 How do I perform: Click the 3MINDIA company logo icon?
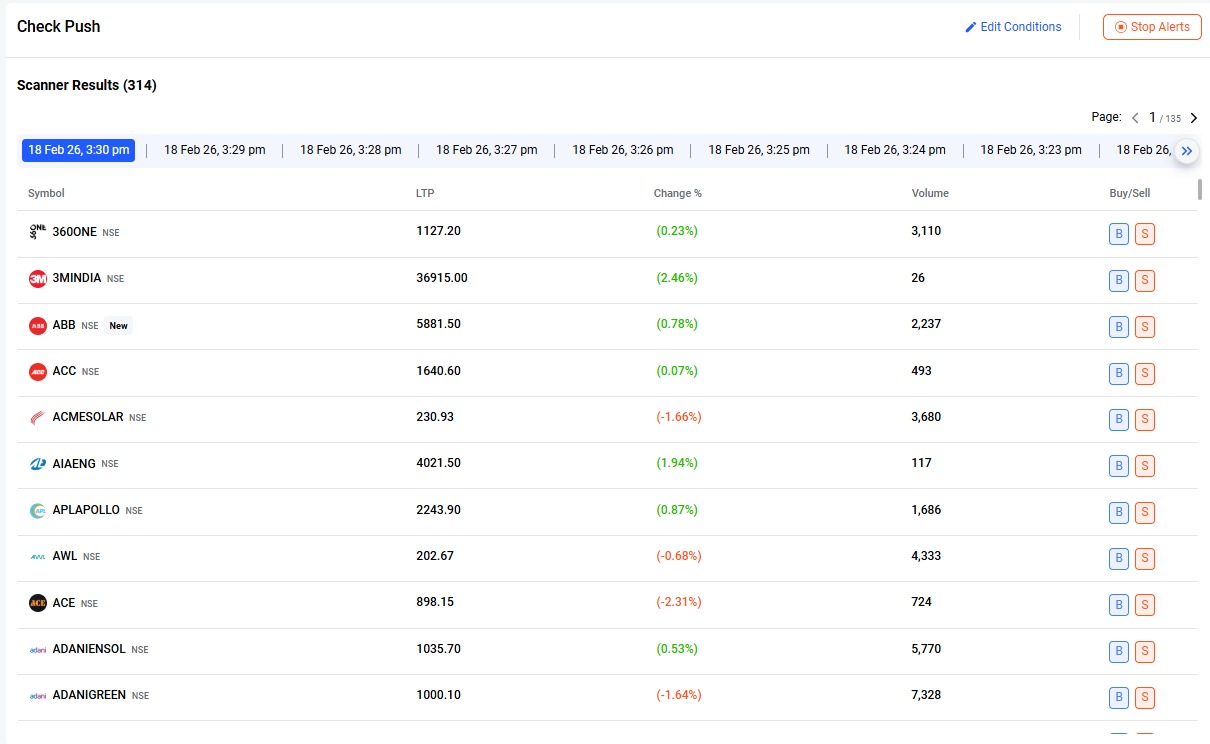coord(38,279)
